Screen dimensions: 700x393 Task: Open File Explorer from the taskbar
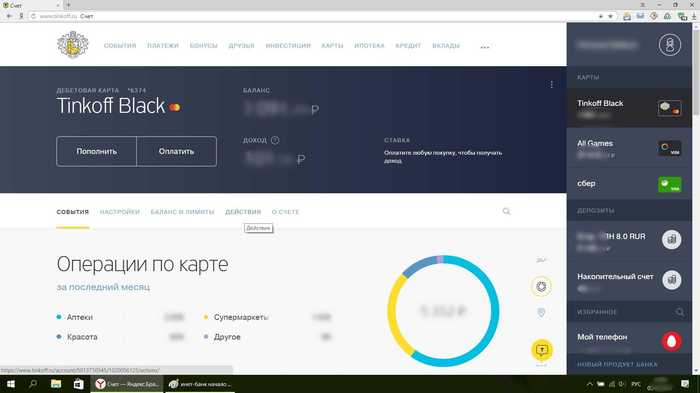pos(56,384)
